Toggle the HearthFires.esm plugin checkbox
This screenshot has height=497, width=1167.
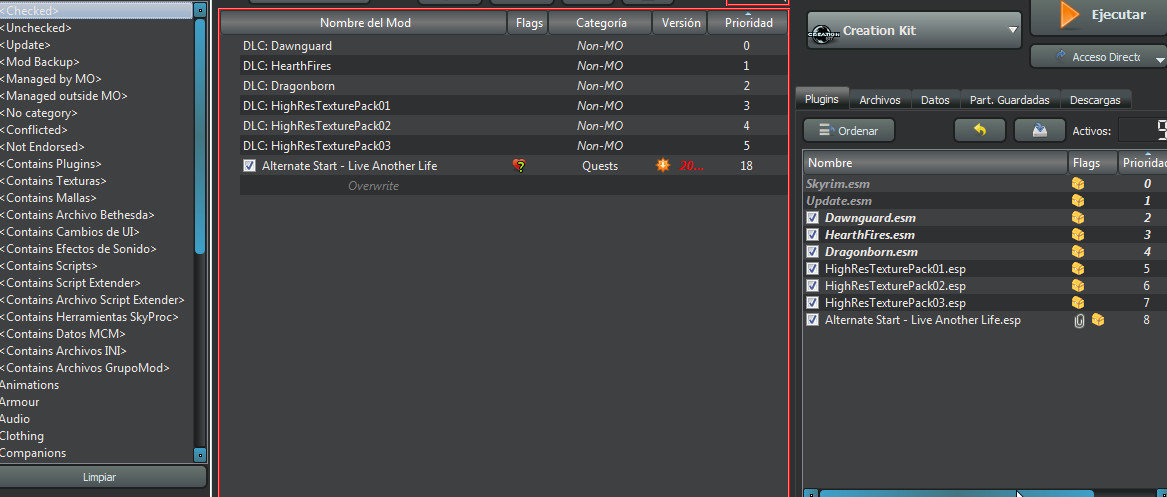click(x=813, y=235)
